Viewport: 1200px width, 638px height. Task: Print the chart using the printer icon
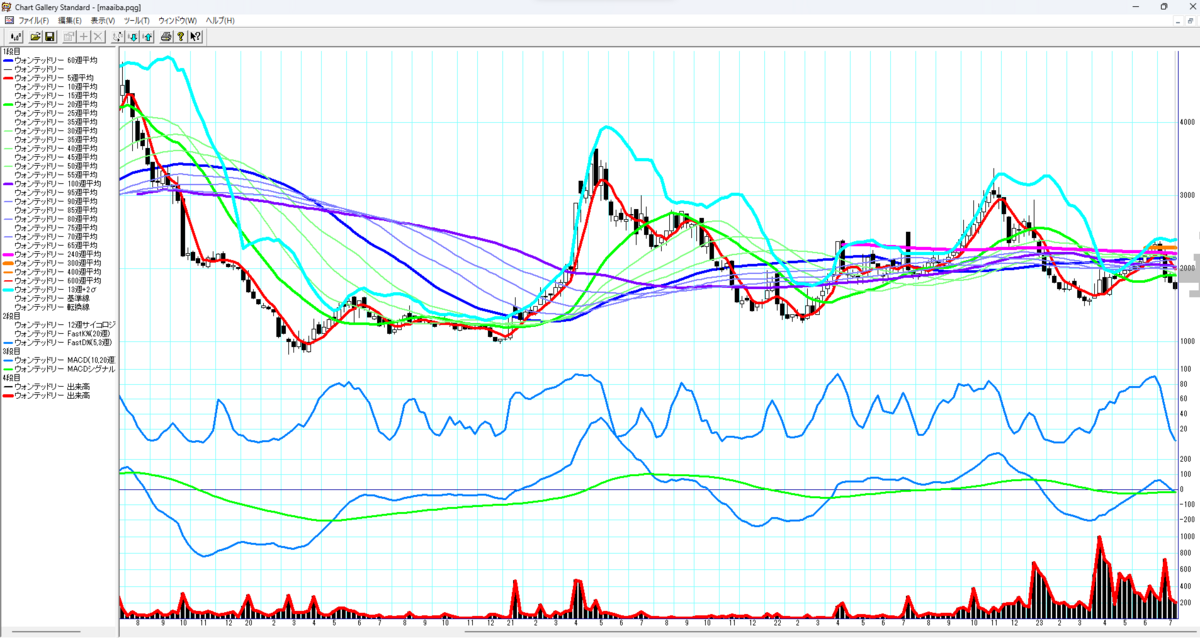click(x=166, y=37)
